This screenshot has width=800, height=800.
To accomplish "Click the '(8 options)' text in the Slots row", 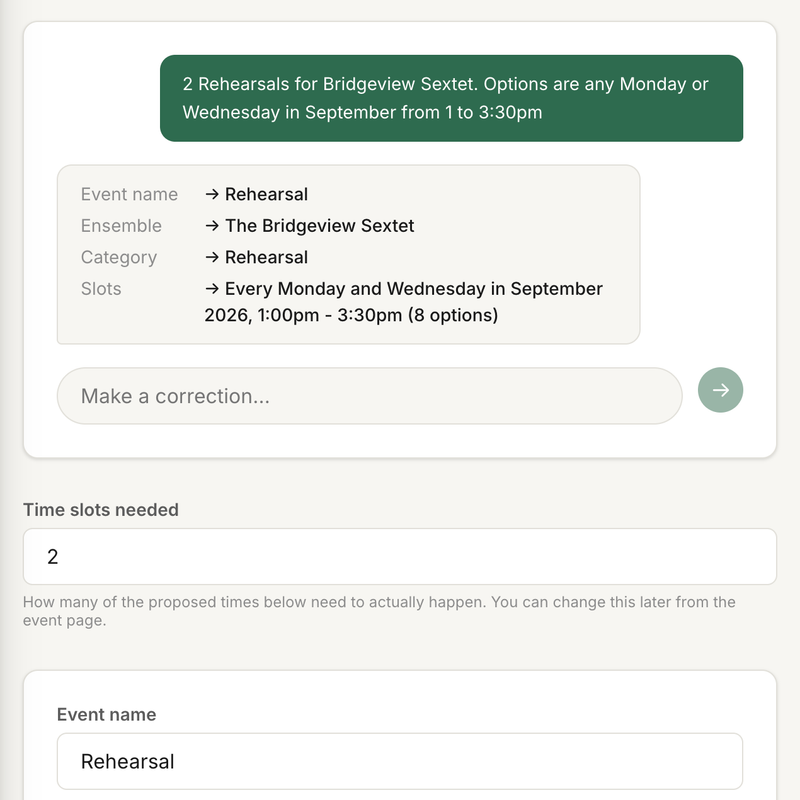I will tap(453, 315).
